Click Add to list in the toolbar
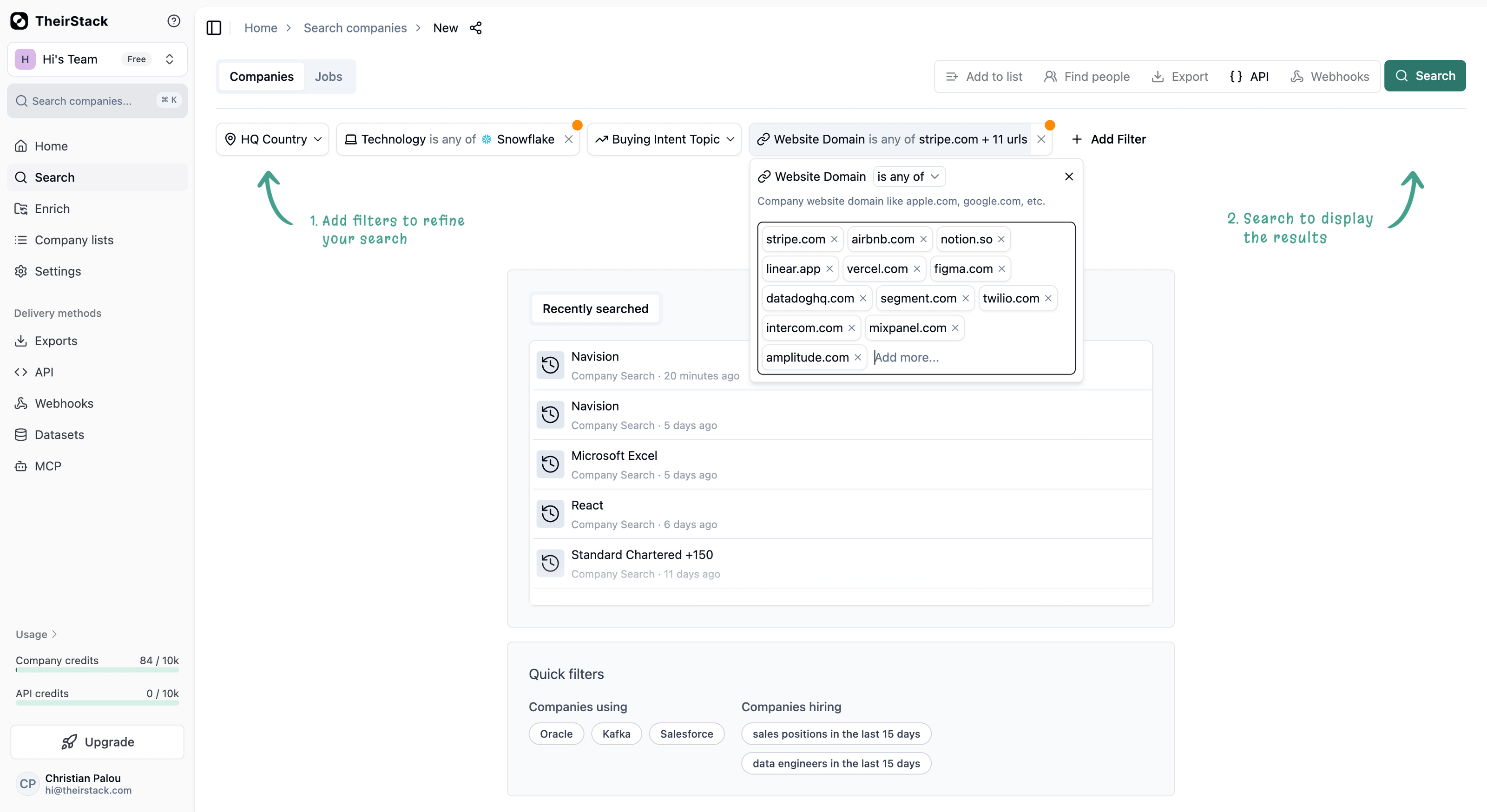1487x812 pixels. (984, 77)
